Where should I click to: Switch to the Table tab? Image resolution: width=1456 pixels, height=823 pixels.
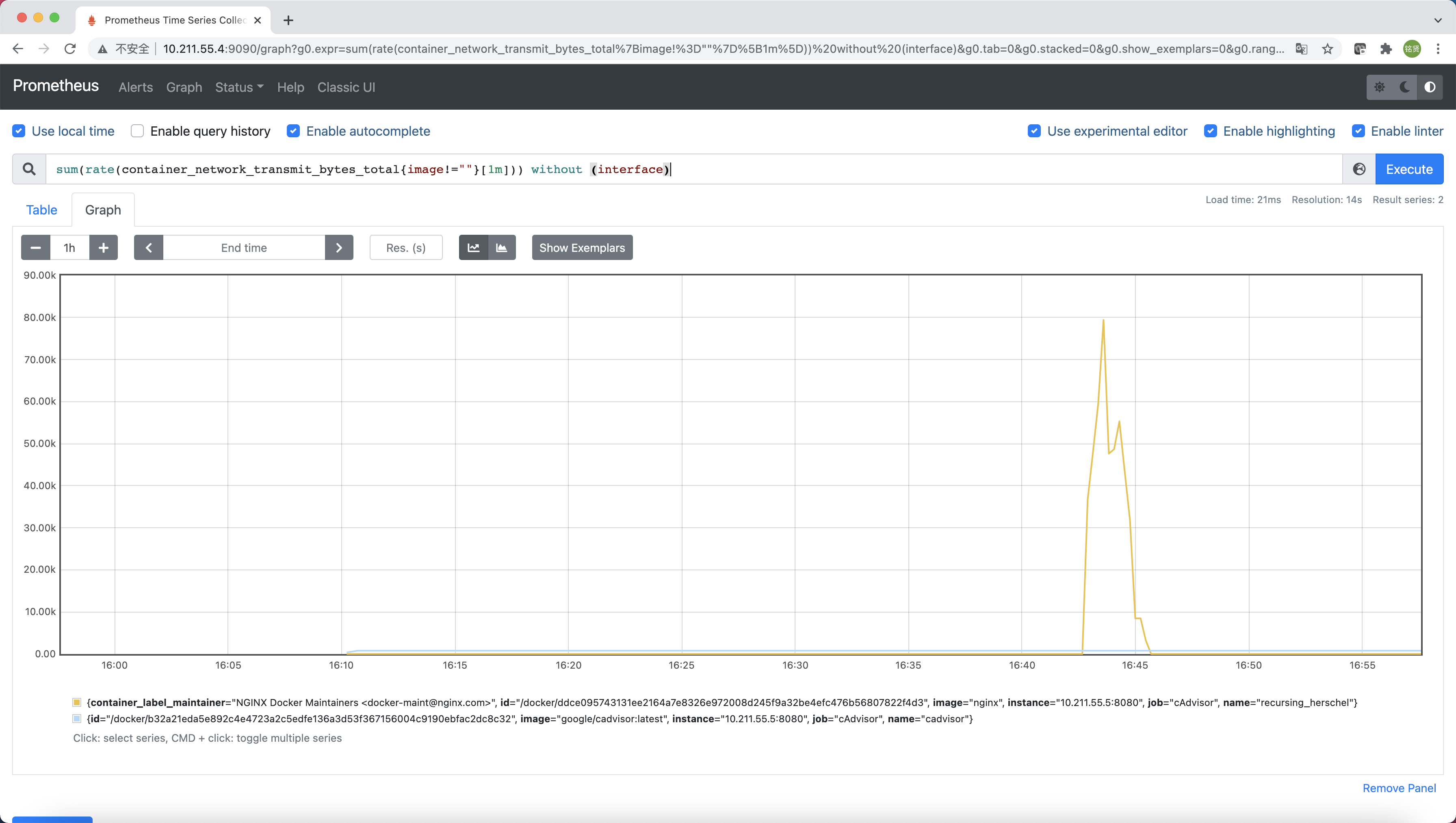pyautogui.click(x=41, y=210)
